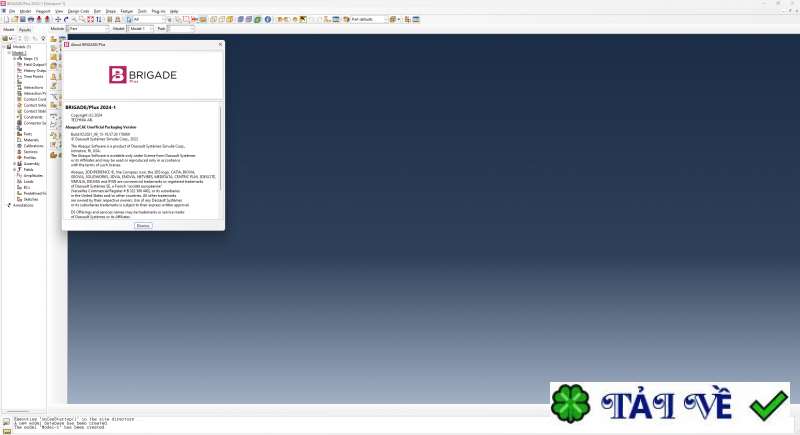Image resolution: width=800 pixels, height=435 pixels.
Task: Select BCs in the model tree
Action: pyautogui.click(x=27, y=187)
